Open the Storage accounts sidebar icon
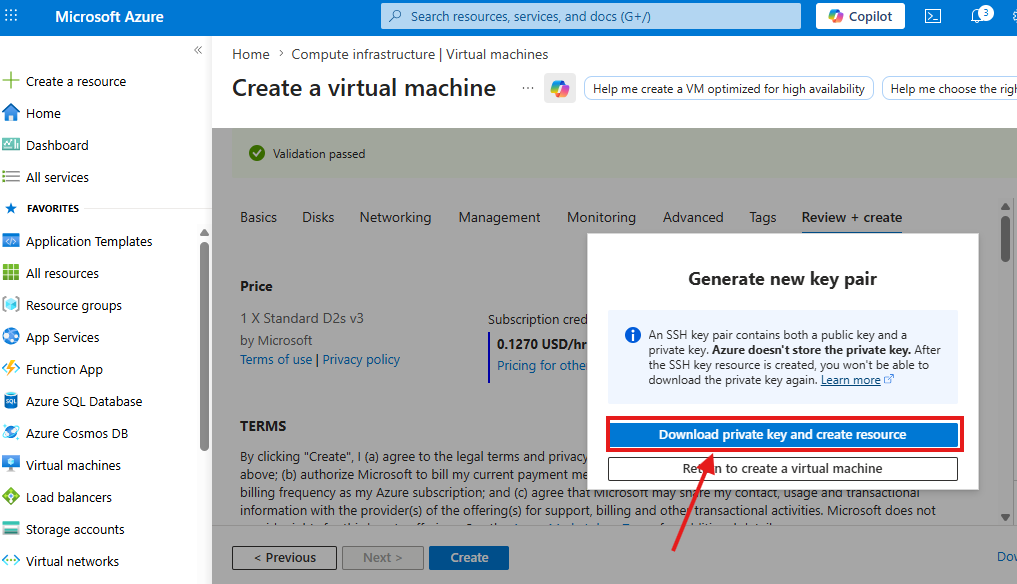 11,529
